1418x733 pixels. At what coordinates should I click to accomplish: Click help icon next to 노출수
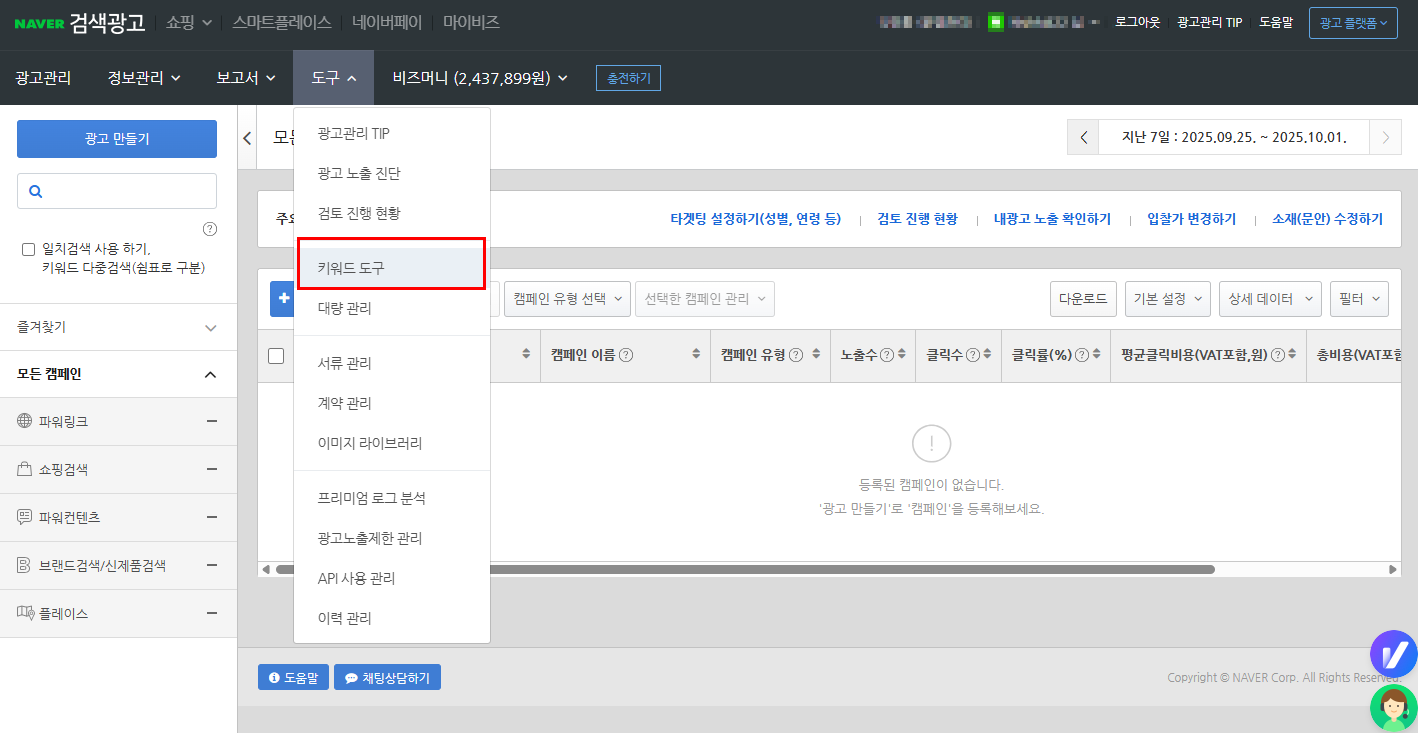[x=886, y=355]
